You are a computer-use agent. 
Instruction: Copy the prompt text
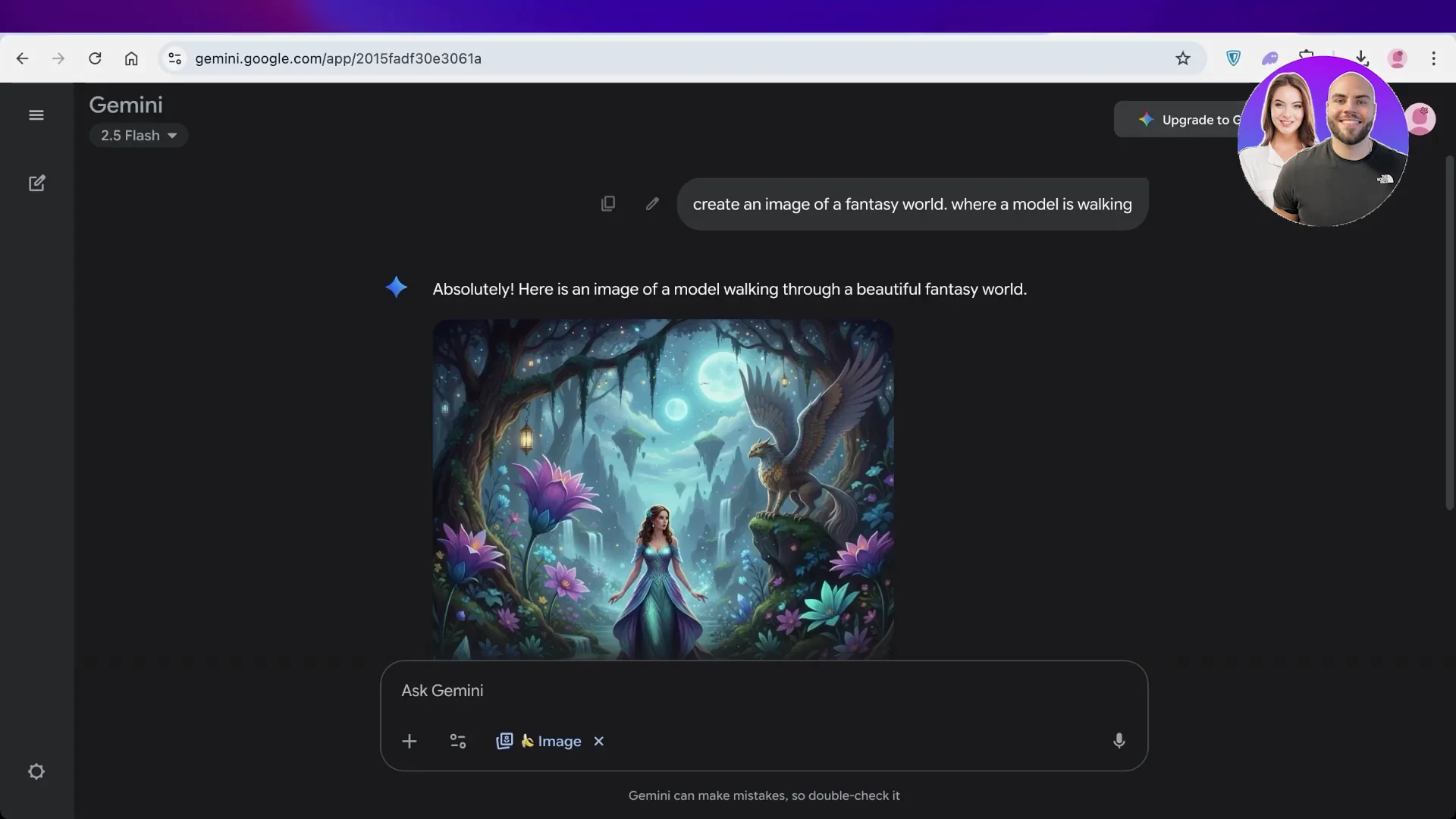609,203
